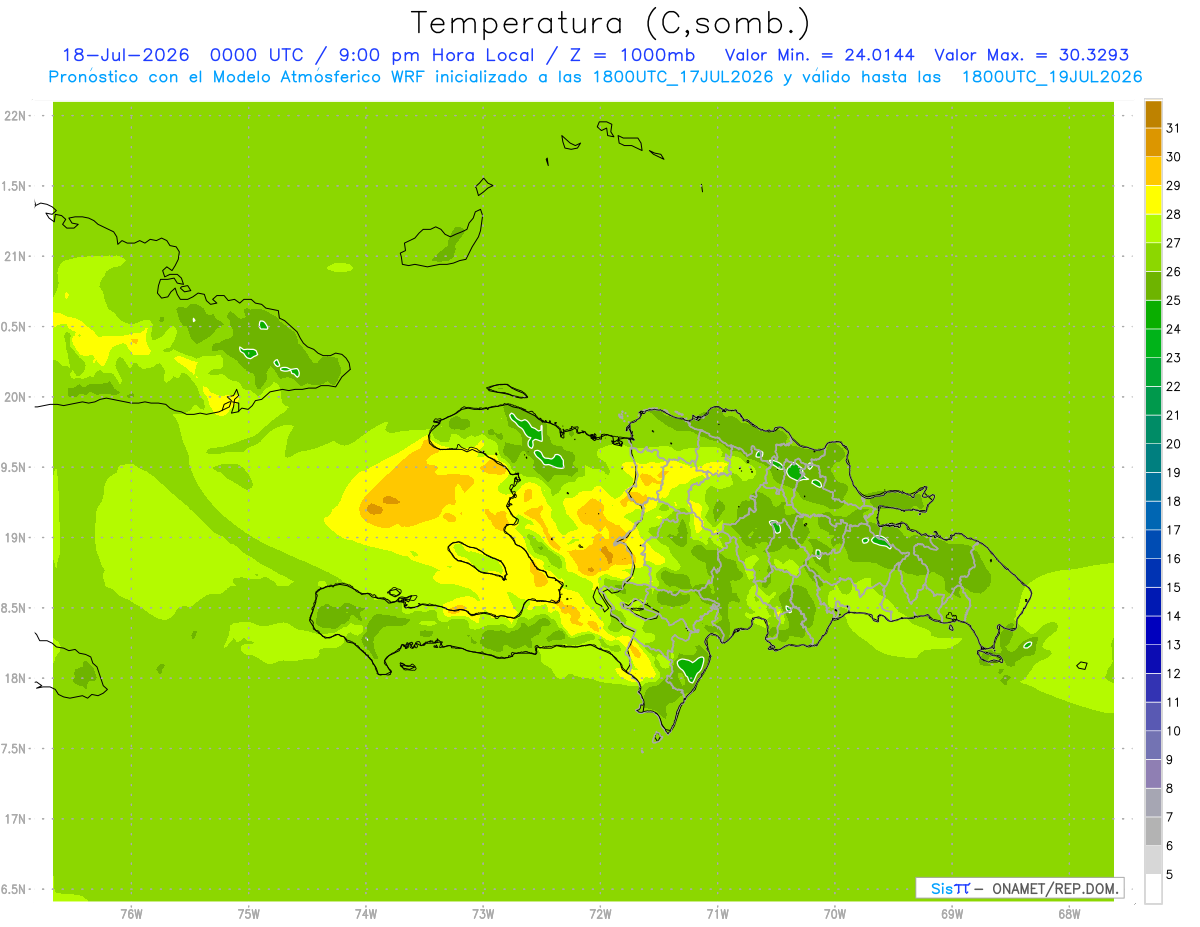Screen dimensions: 1200x927
Task: Click the Temperatura (C,somb.) chart title
Action: pos(610,23)
